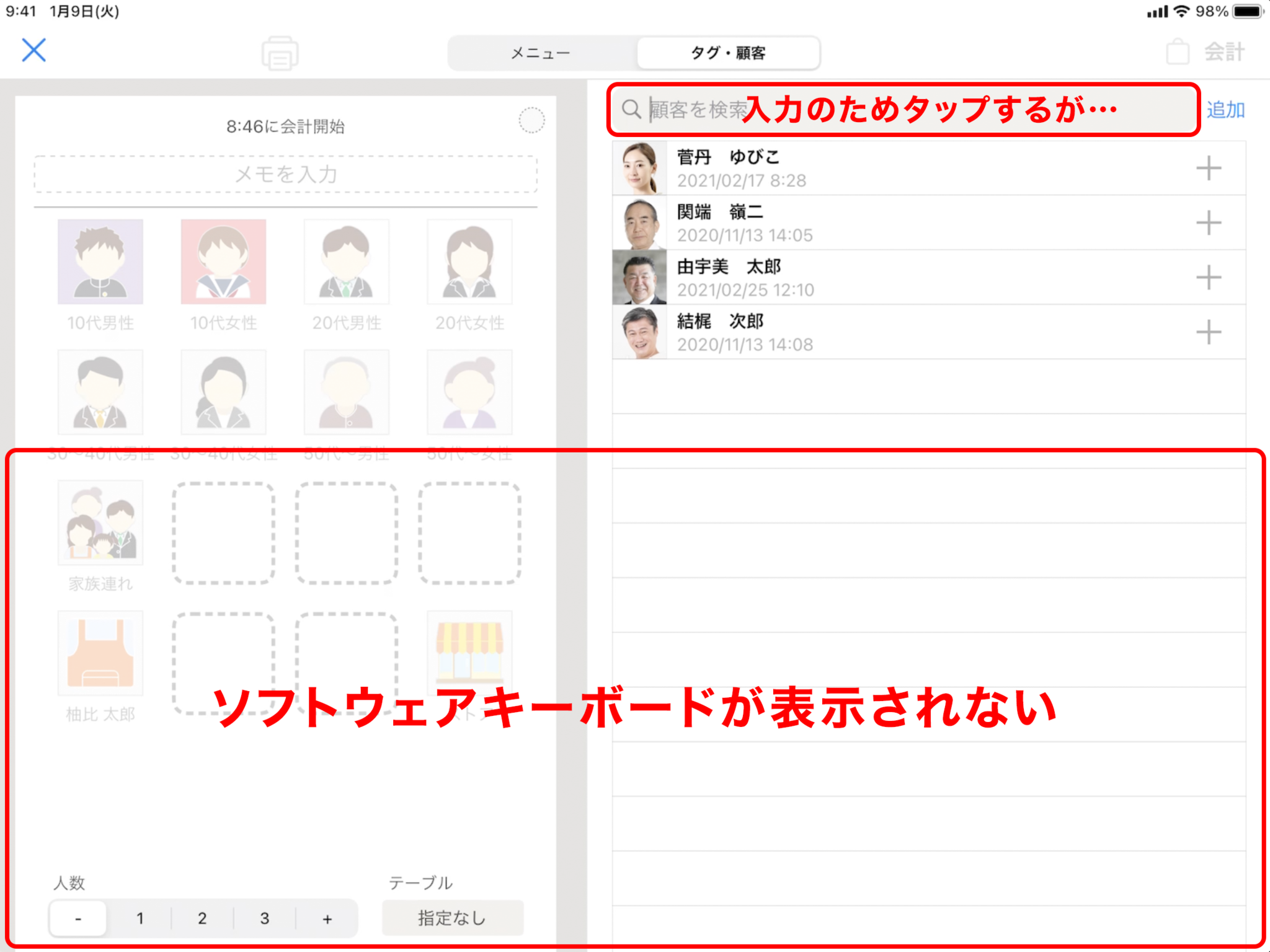Add customer 関端 嶺二 with plus icon
Viewport: 1270px width, 952px height.
pyautogui.click(x=1209, y=223)
